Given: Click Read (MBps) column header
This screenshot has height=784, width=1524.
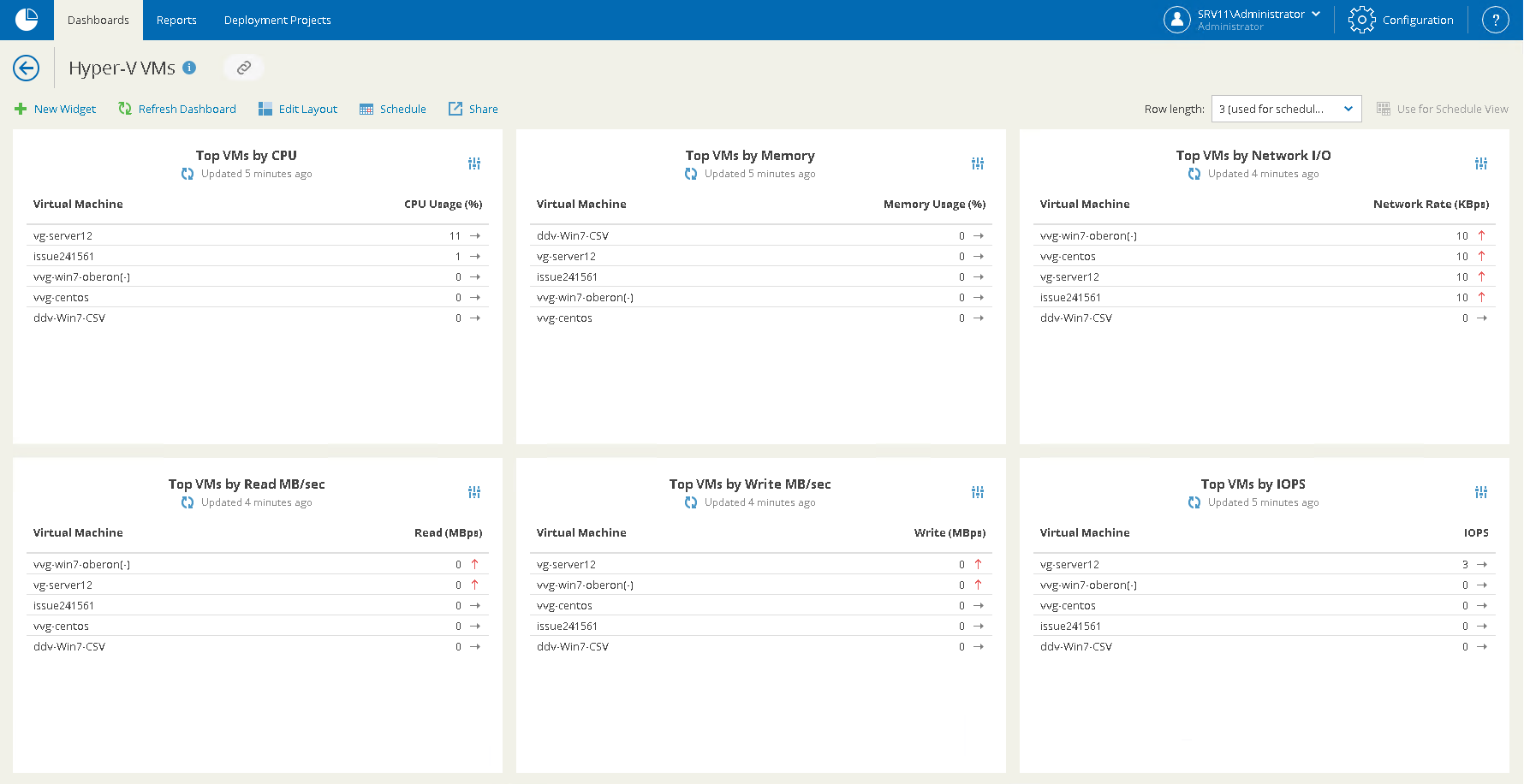Looking at the screenshot, I should 449,532.
